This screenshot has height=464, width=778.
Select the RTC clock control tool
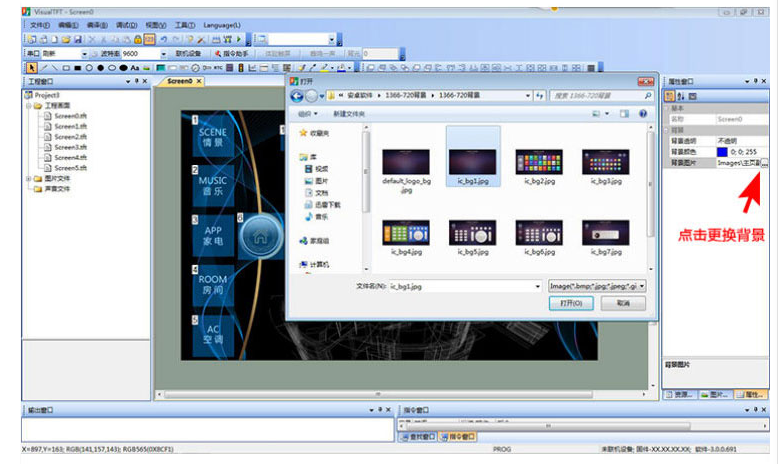click(218, 68)
